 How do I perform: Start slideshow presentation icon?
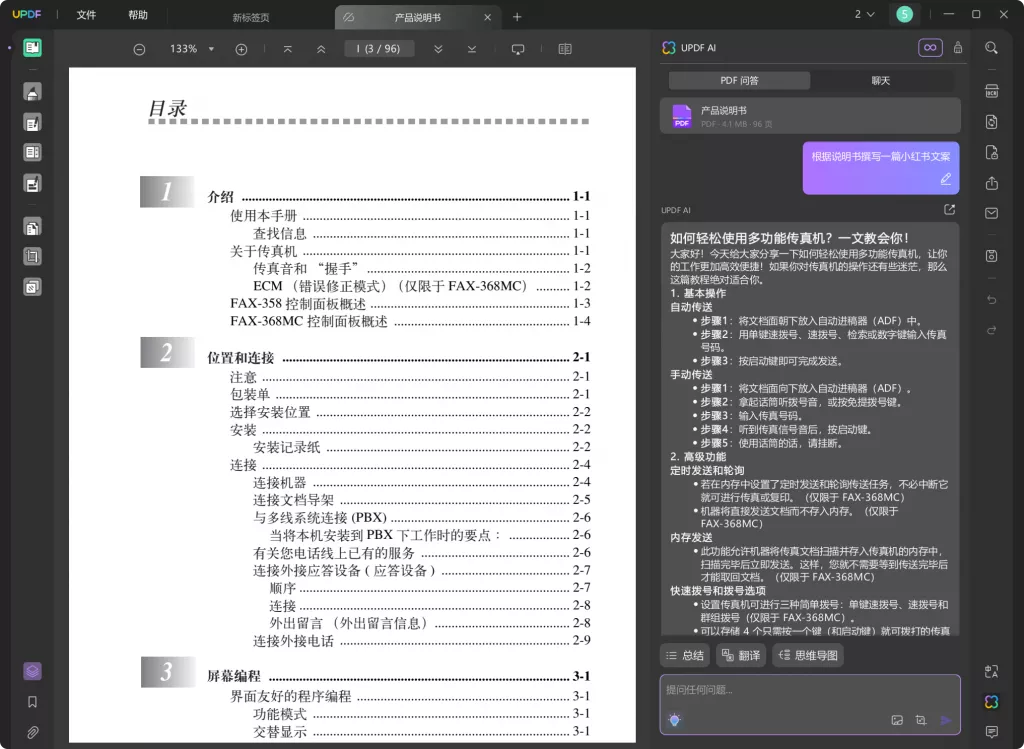tap(518, 49)
